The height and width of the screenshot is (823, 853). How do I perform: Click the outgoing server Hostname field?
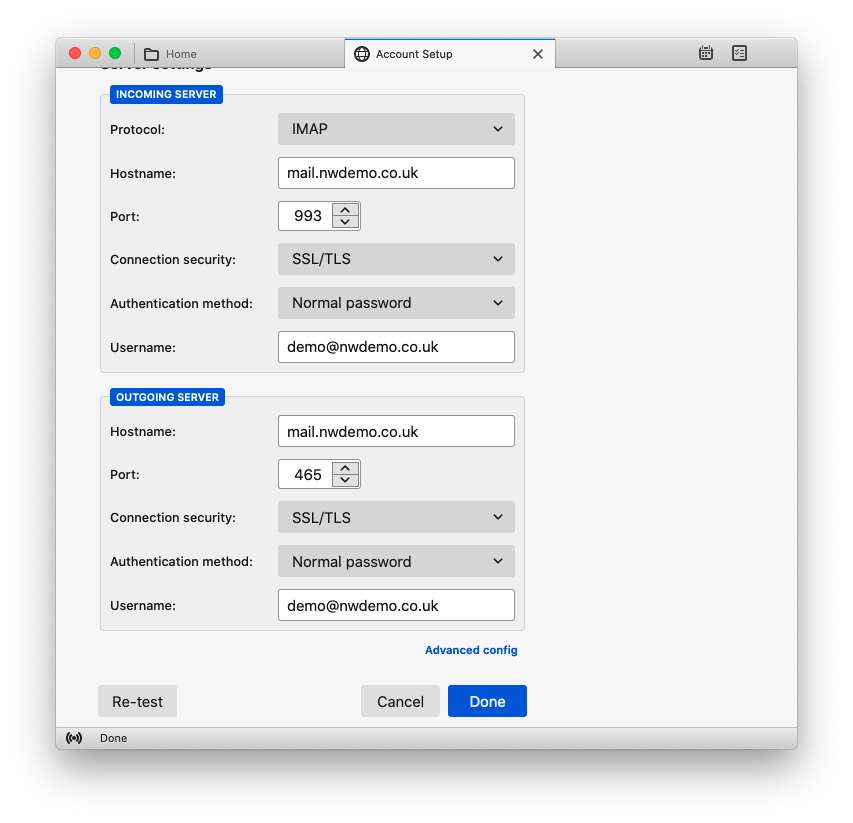396,431
